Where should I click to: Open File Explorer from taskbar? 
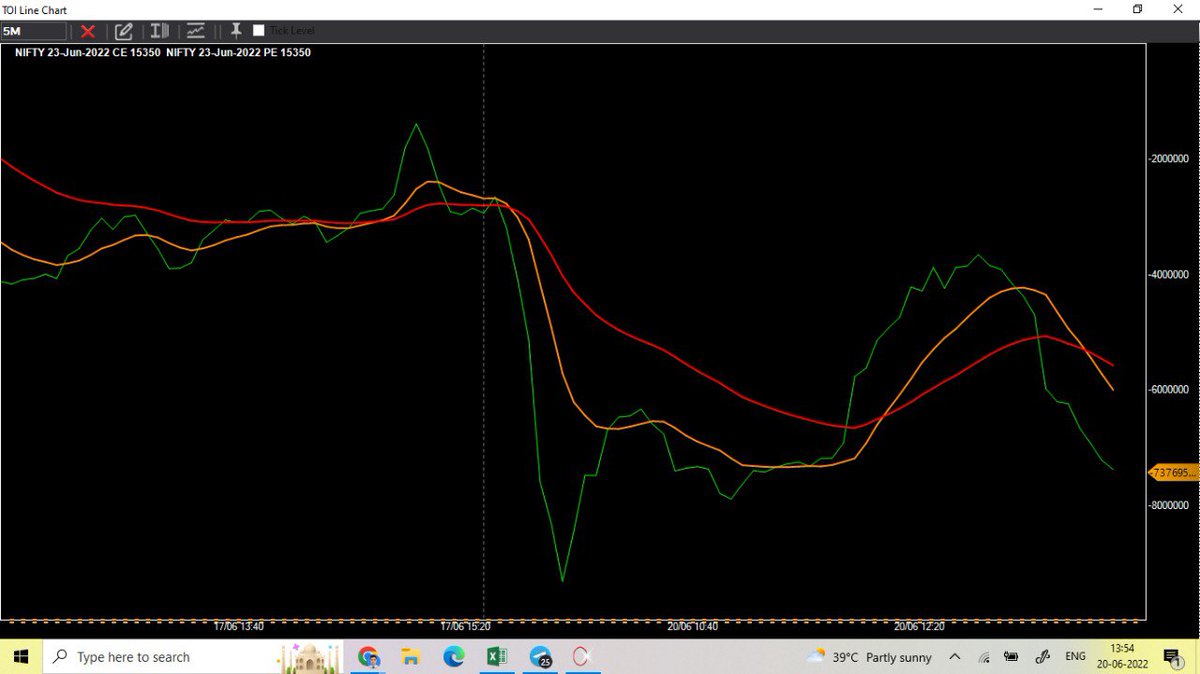tap(411, 657)
